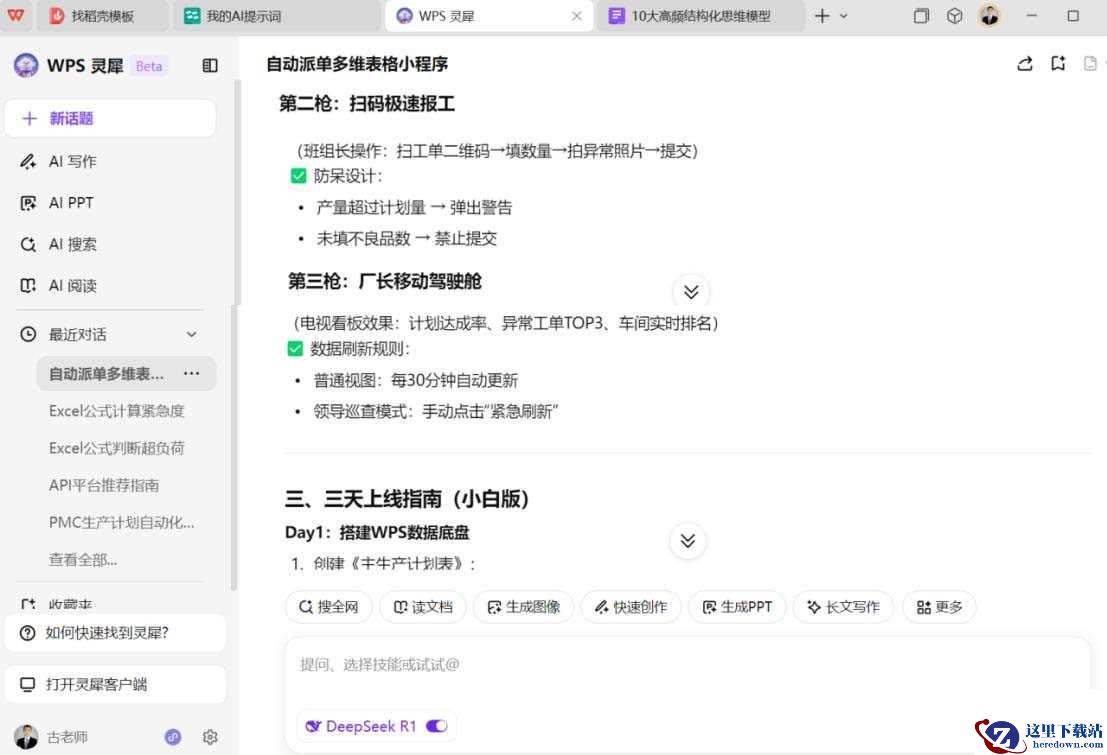Click the bookmark/favorite icon in header
Screen dimensions: 1107x755
point(1058,64)
